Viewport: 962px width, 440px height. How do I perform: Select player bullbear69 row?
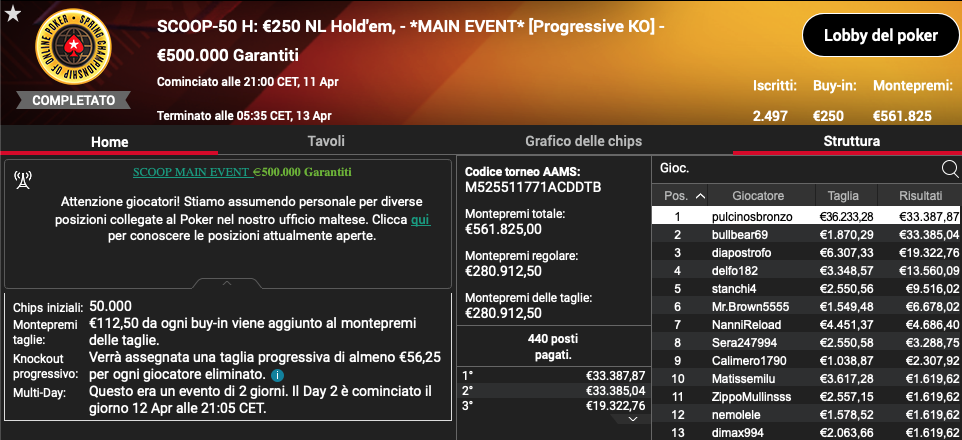(806, 234)
